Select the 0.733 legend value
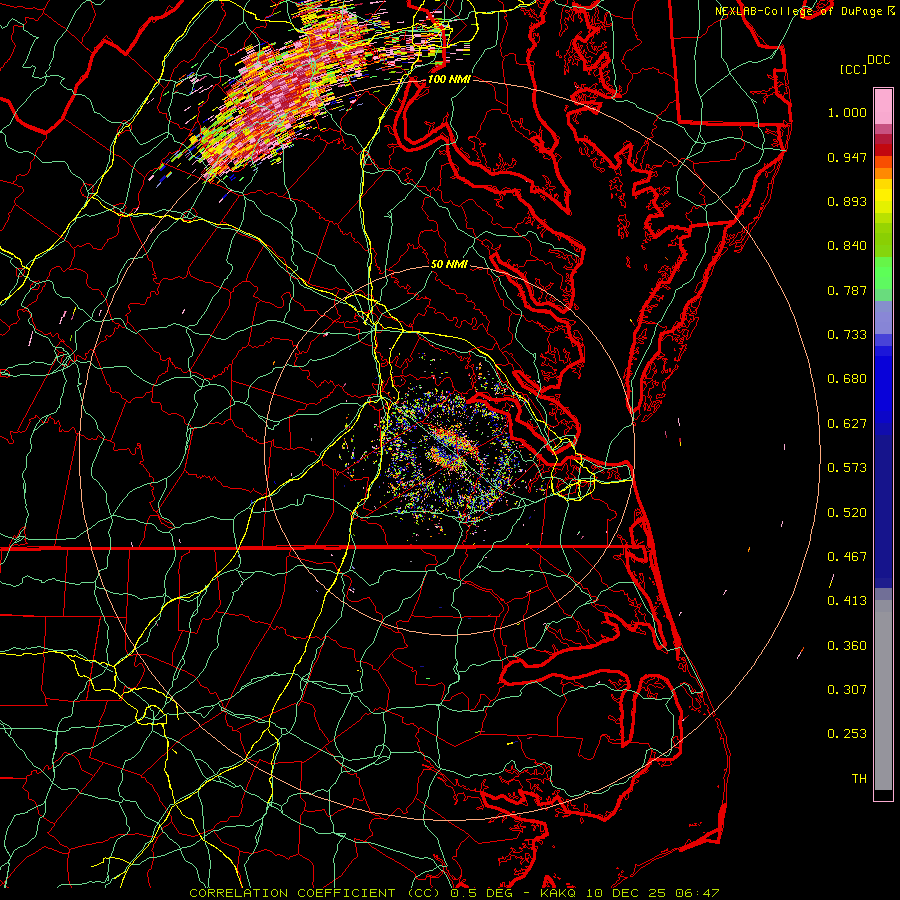 tap(847, 335)
